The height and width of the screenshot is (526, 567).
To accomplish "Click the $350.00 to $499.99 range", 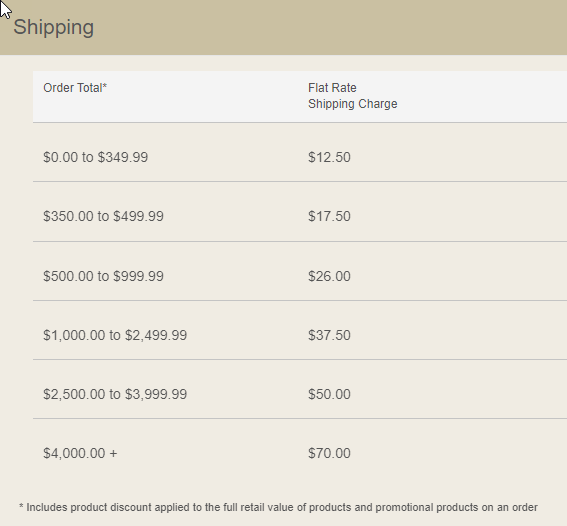I will click(x=103, y=216).
